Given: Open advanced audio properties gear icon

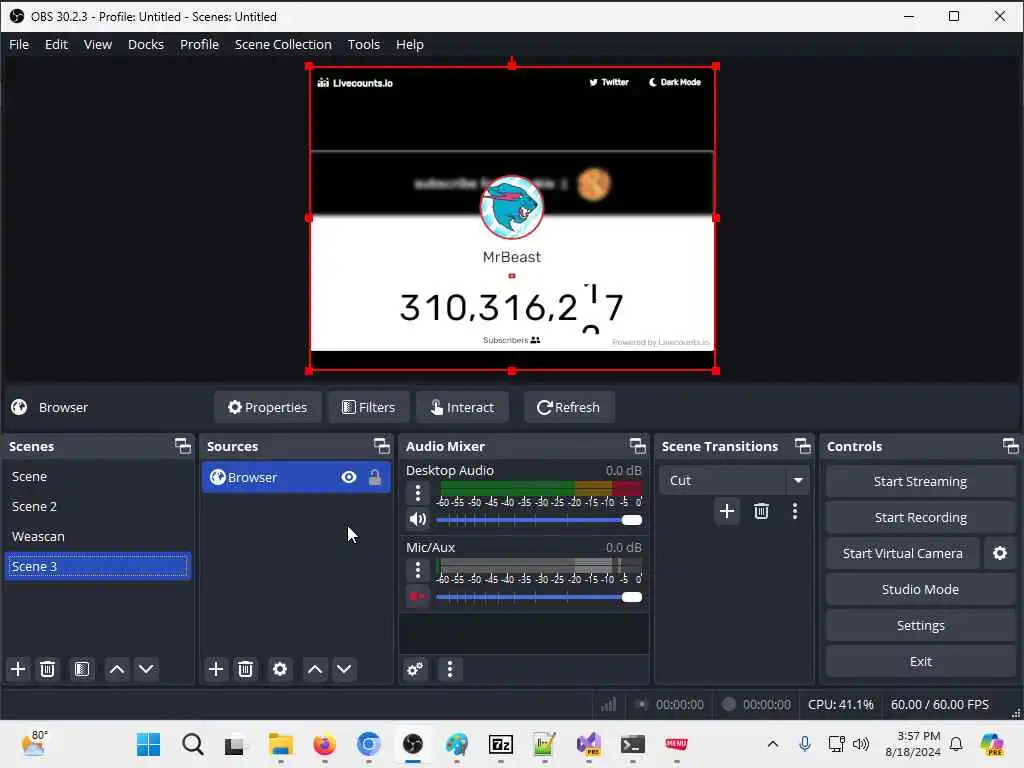Looking at the screenshot, I should click(415, 669).
